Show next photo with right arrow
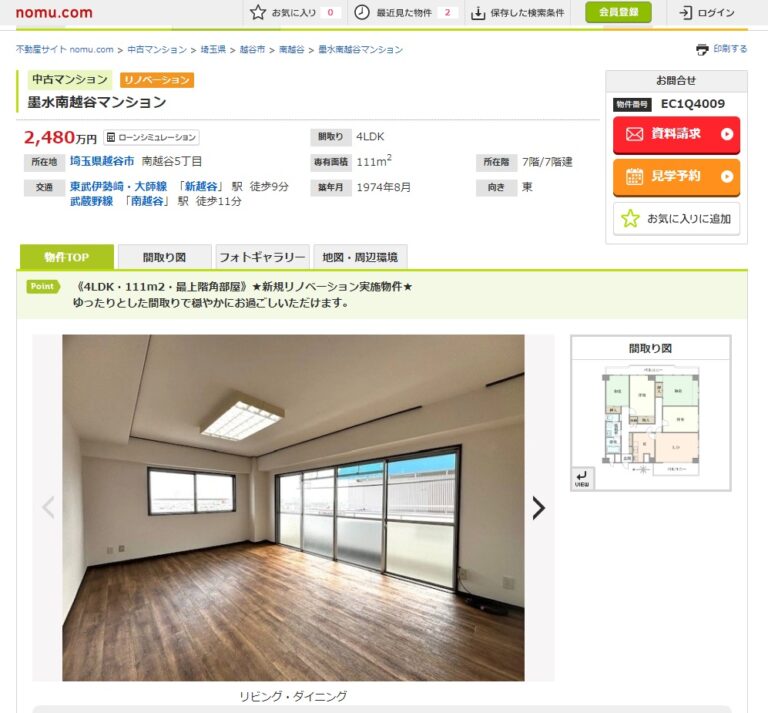Image resolution: width=768 pixels, height=713 pixels. 538,508
